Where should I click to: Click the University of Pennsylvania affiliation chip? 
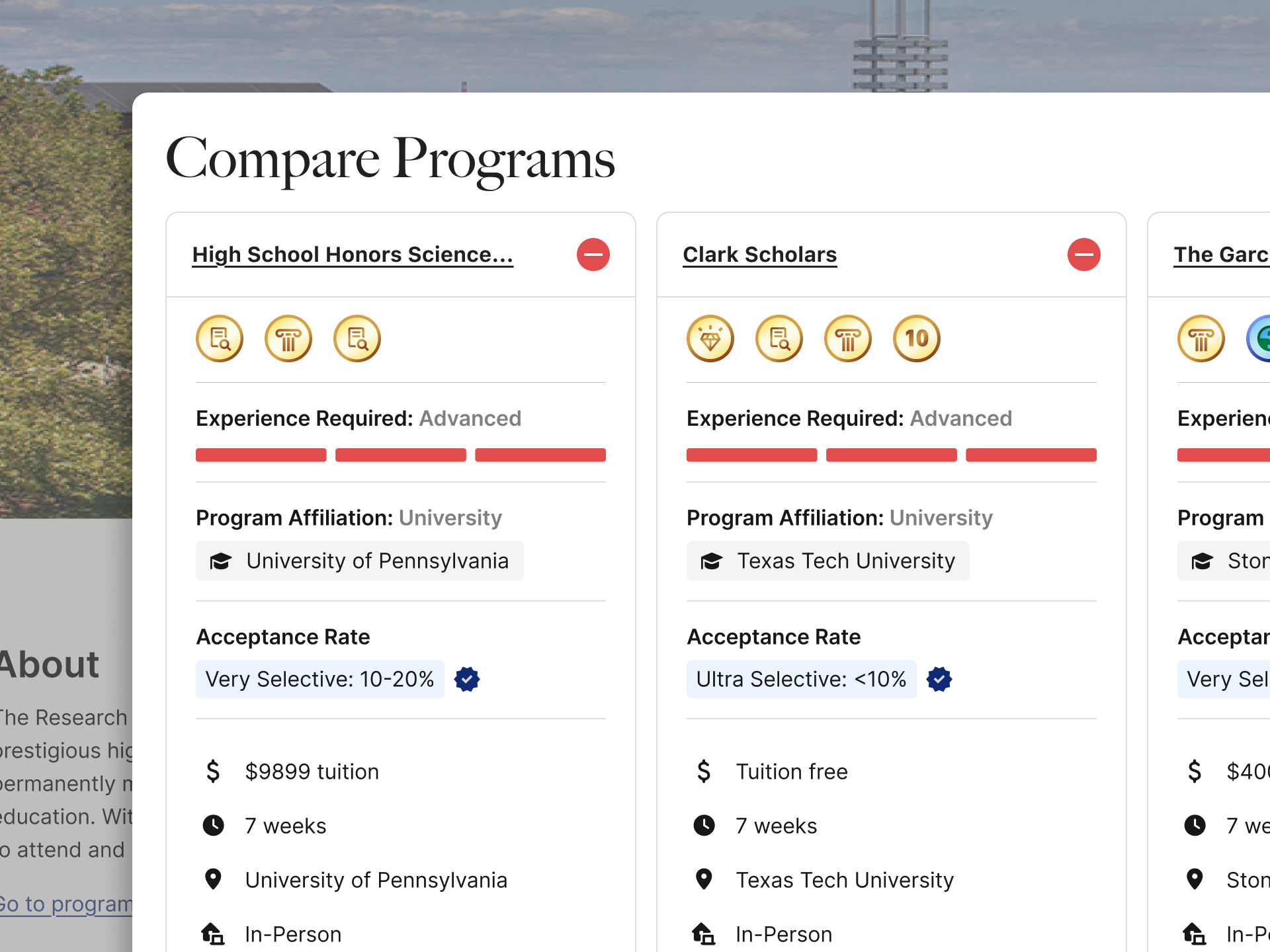click(x=359, y=561)
